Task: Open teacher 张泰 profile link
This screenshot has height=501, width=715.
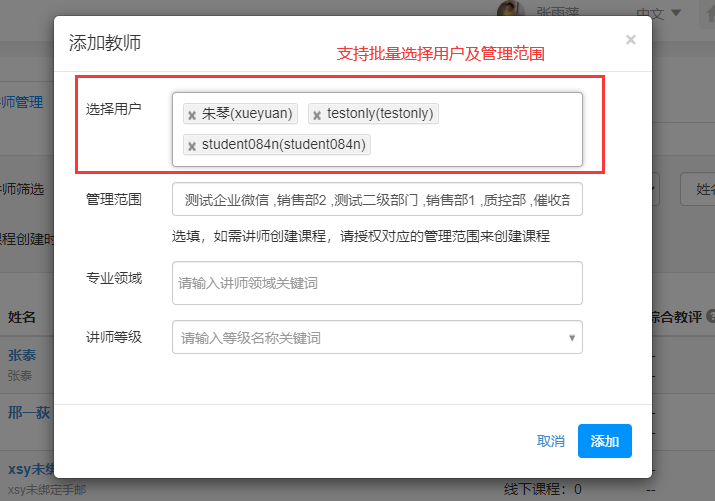Action: click(x=21, y=356)
